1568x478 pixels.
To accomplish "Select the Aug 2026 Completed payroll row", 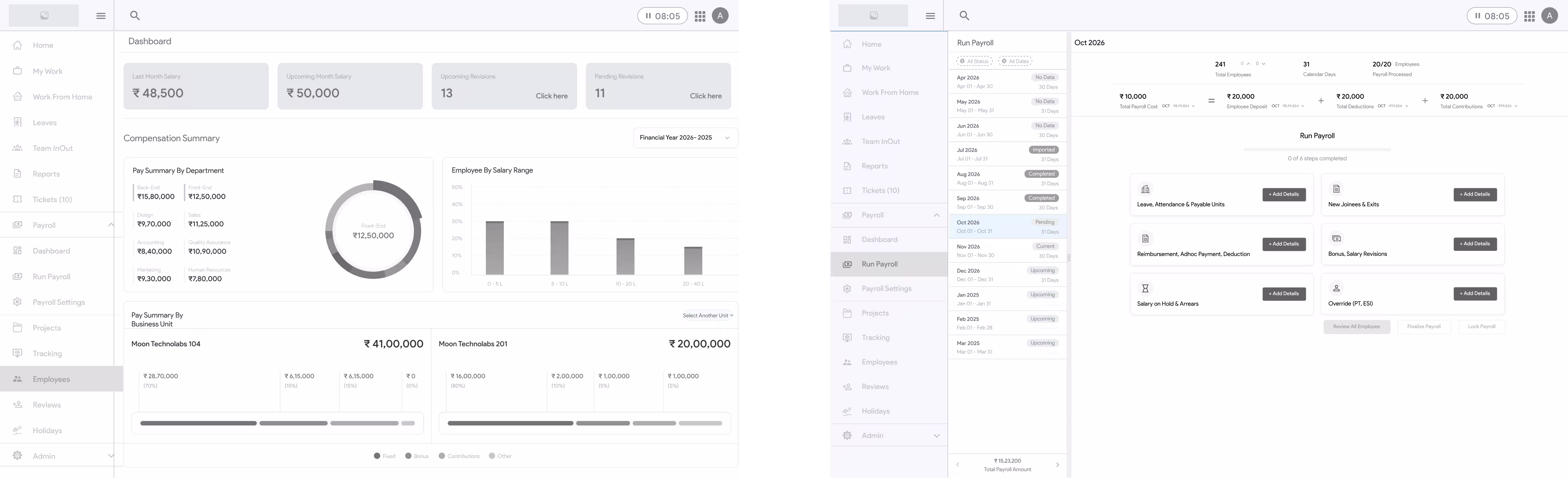I will (1007, 178).
